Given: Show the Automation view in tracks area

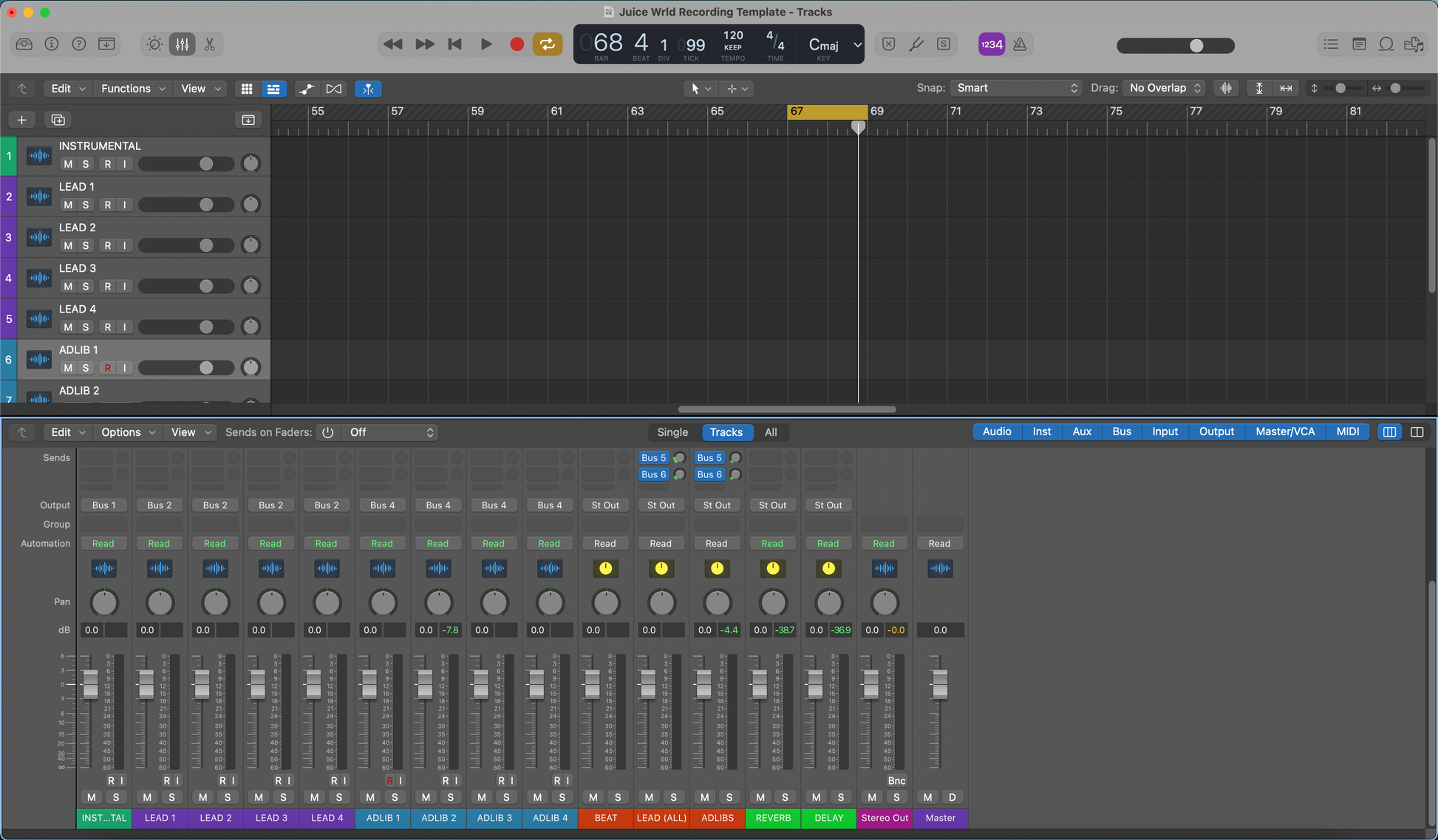Looking at the screenshot, I should (x=306, y=89).
